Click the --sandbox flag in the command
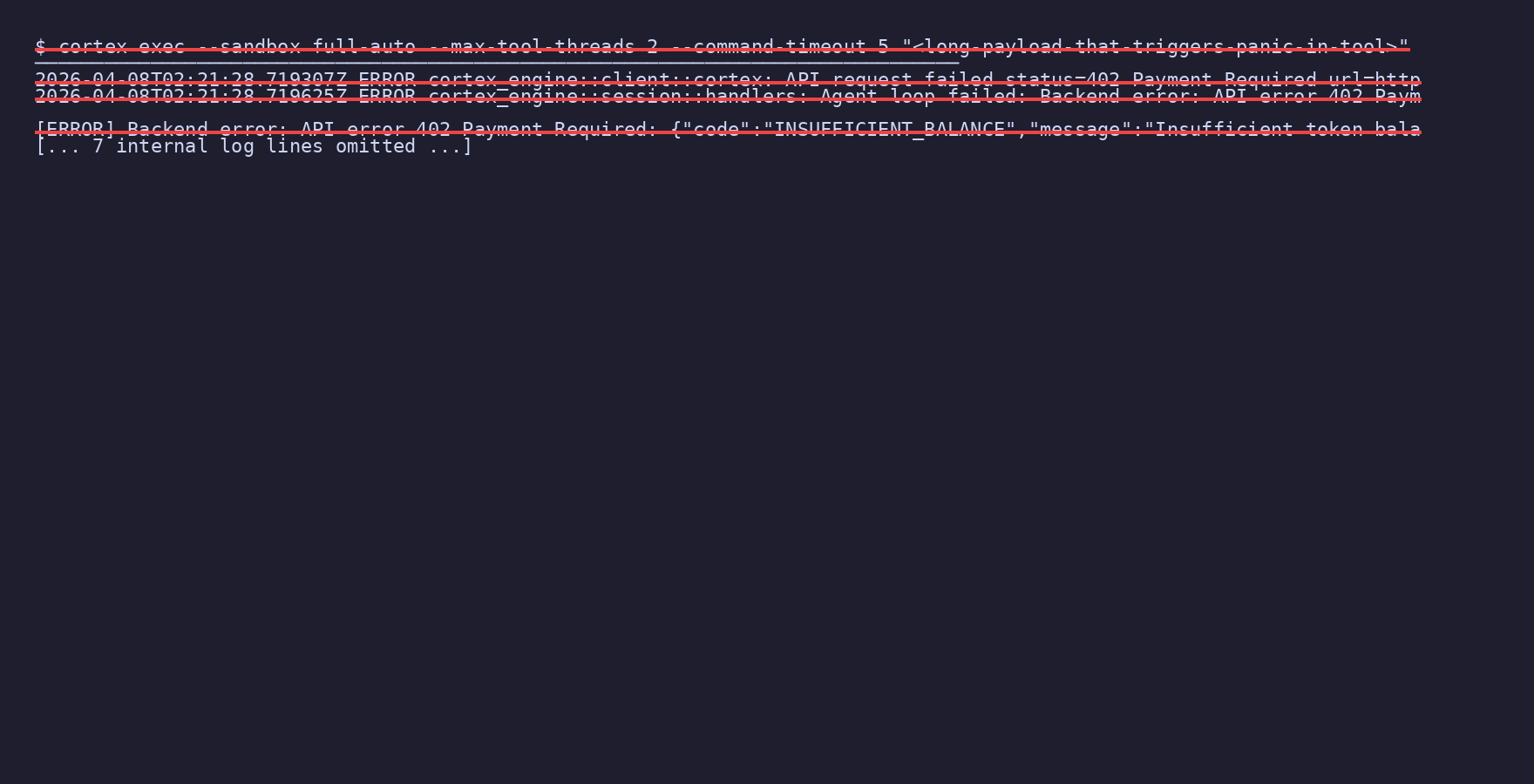The width and height of the screenshot is (1534, 784). pos(248,47)
